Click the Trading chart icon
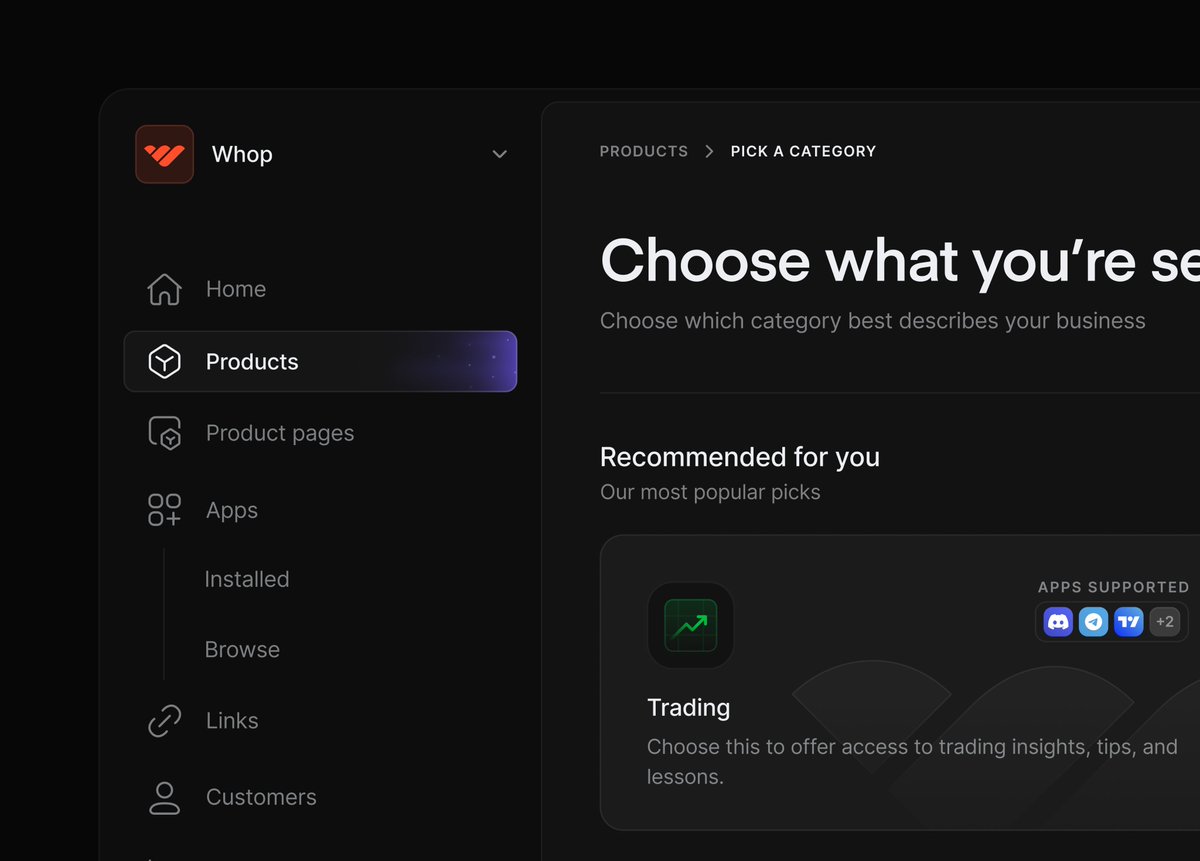This screenshot has height=861, width=1200. point(690,626)
